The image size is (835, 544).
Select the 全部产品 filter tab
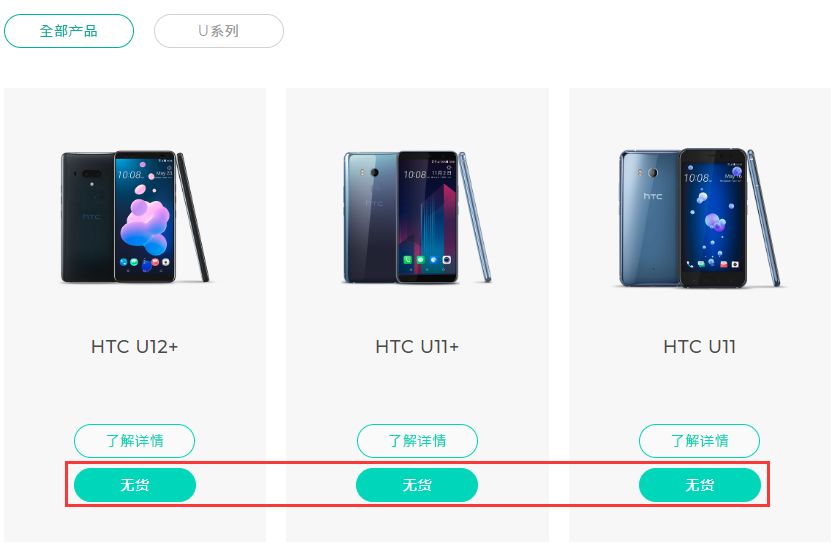pos(69,31)
